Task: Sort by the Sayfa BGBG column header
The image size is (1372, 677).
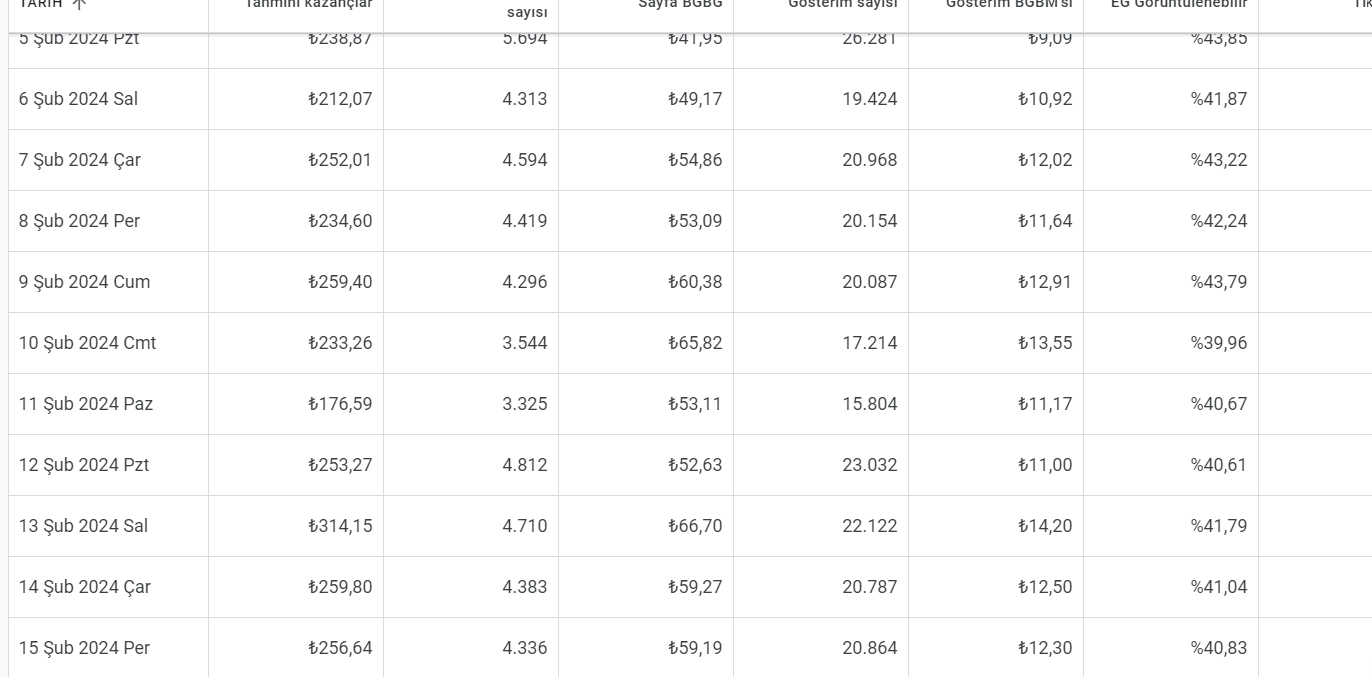Action: pyautogui.click(x=680, y=4)
